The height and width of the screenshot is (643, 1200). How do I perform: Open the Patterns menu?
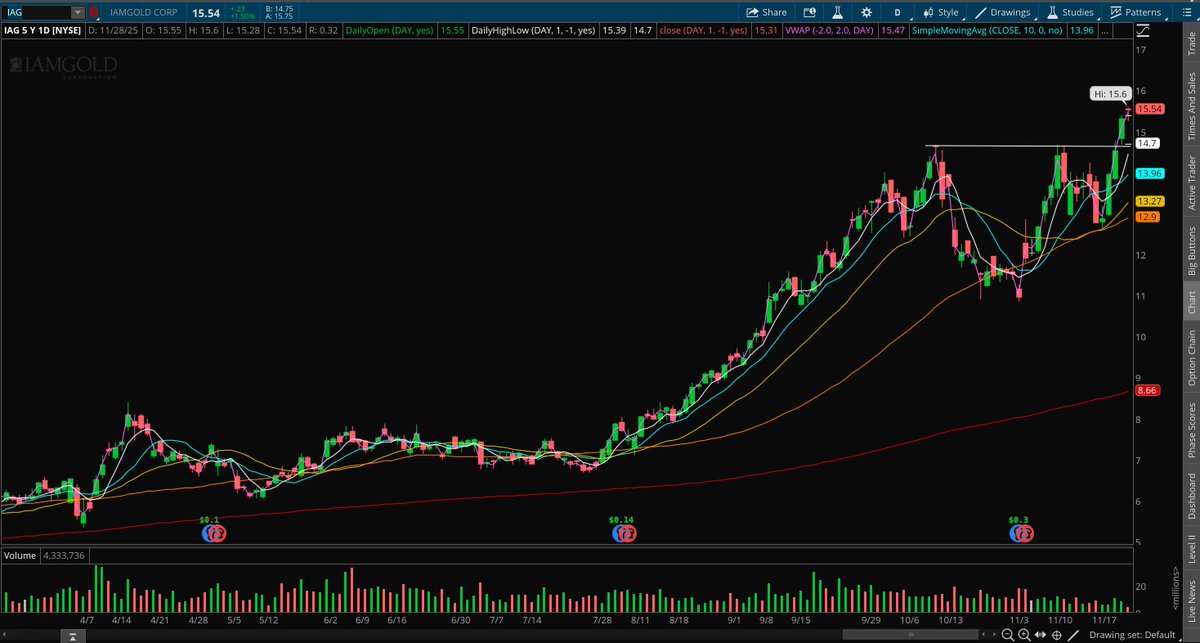(x=1136, y=12)
